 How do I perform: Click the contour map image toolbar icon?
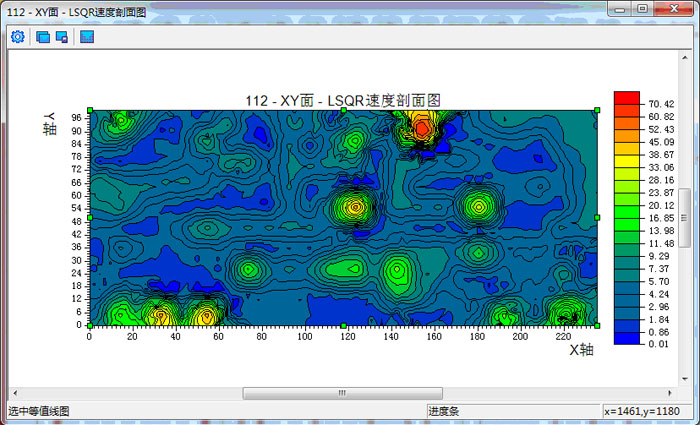click(x=87, y=37)
